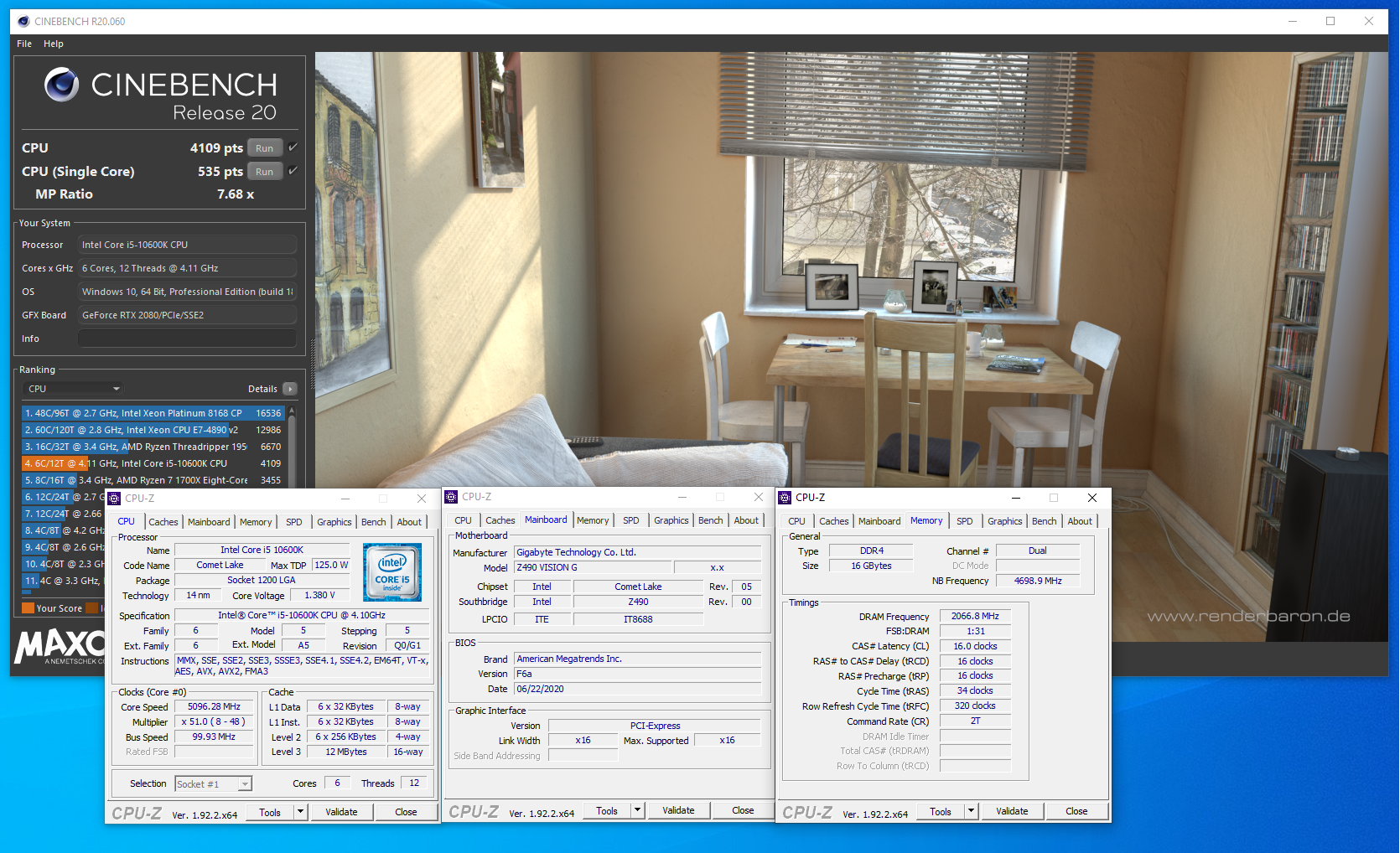Switch to Caches tab in first CPU-Z window
Image resolution: width=1400 pixels, height=853 pixels.
pos(163,522)
